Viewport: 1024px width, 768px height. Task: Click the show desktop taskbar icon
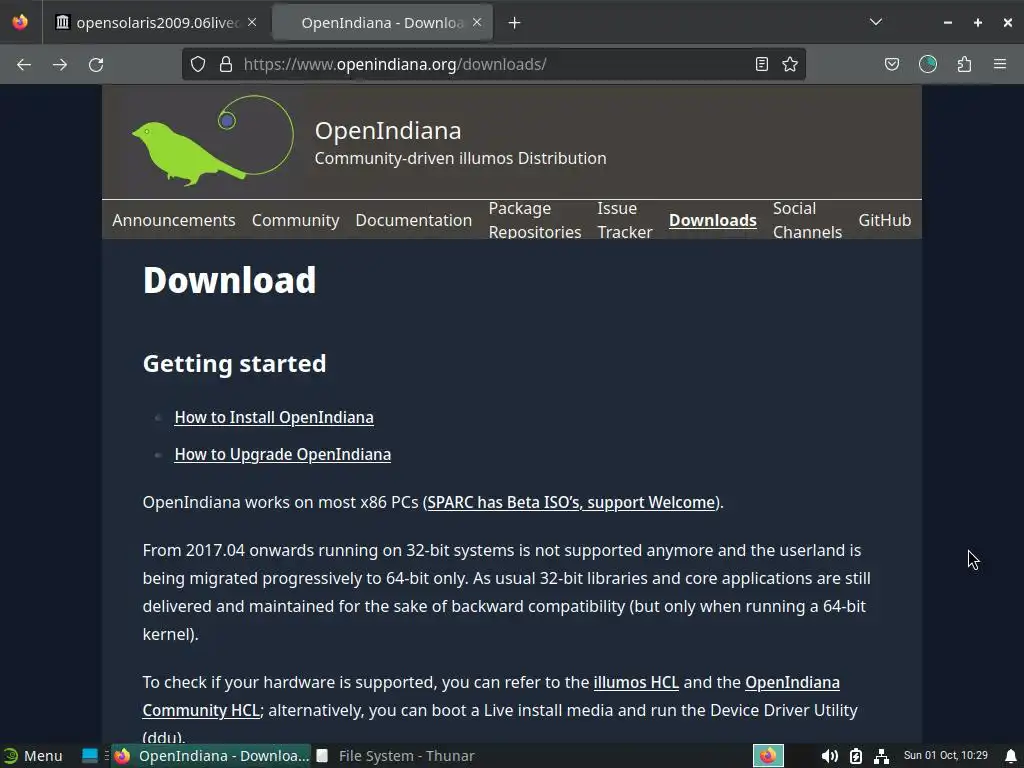click(x=89, y=756)
